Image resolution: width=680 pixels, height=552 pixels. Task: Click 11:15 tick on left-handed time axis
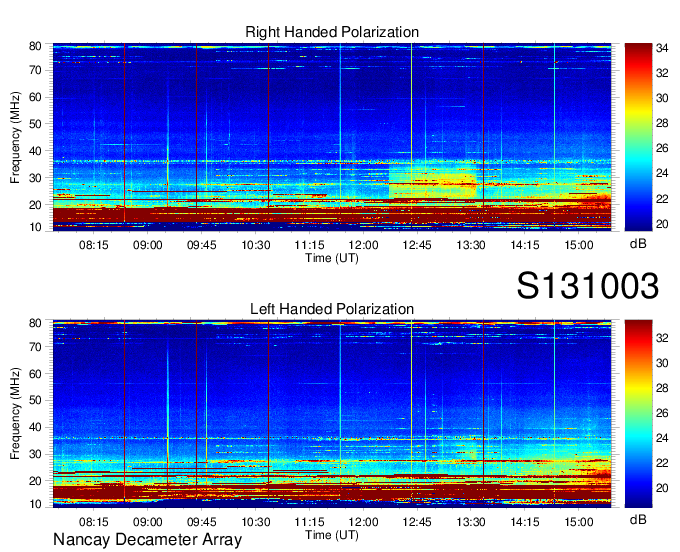pyautogui.click(x=310, y=521)
